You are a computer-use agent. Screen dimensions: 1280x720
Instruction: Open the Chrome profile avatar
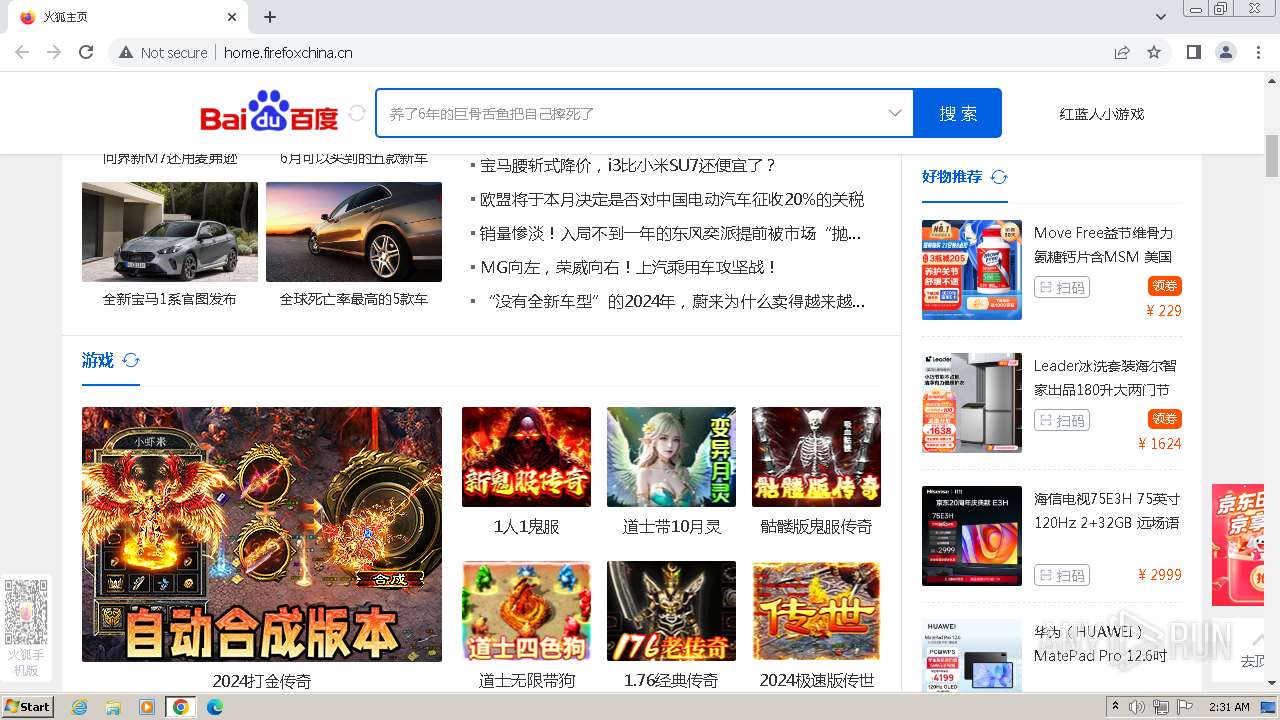(1225, 52)
